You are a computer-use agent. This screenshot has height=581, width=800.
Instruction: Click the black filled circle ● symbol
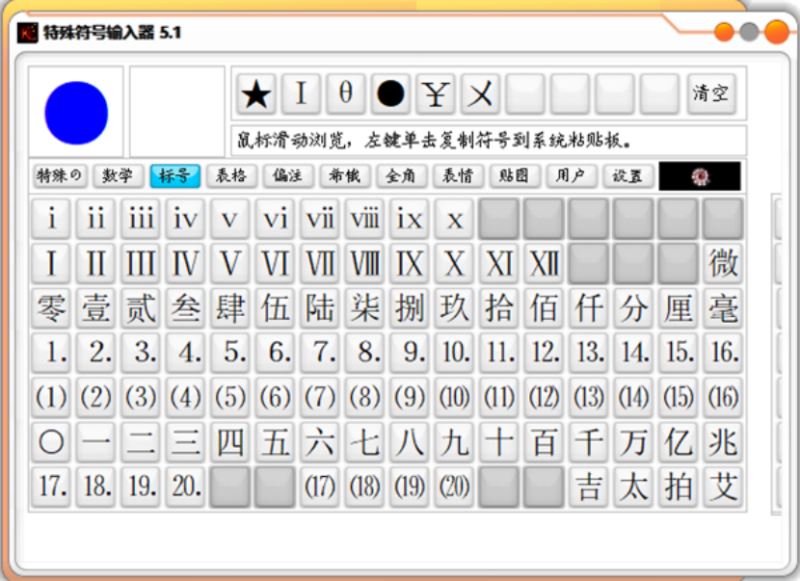pyautogui.click(x=390, y=94)
